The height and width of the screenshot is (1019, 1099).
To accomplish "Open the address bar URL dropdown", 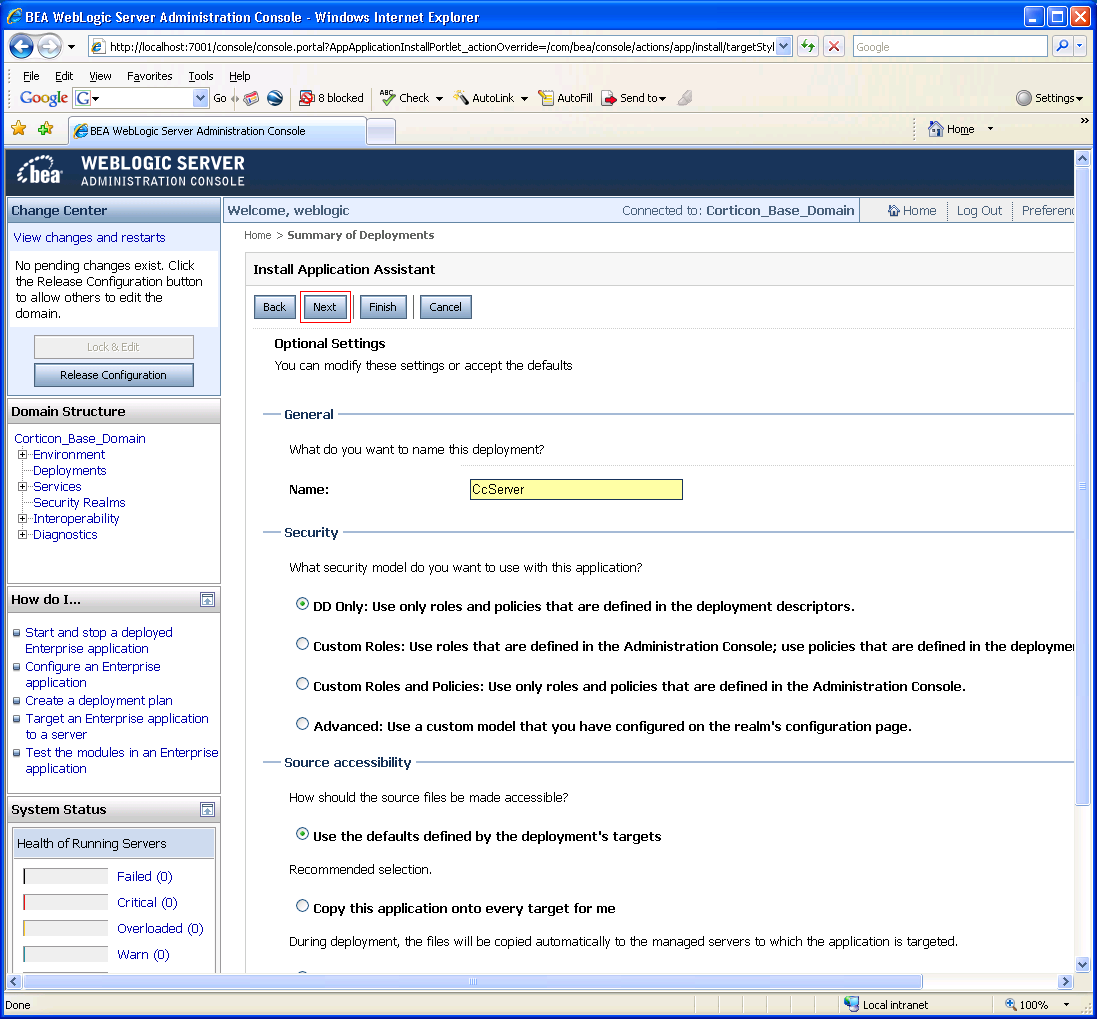I will coord(784,47).
